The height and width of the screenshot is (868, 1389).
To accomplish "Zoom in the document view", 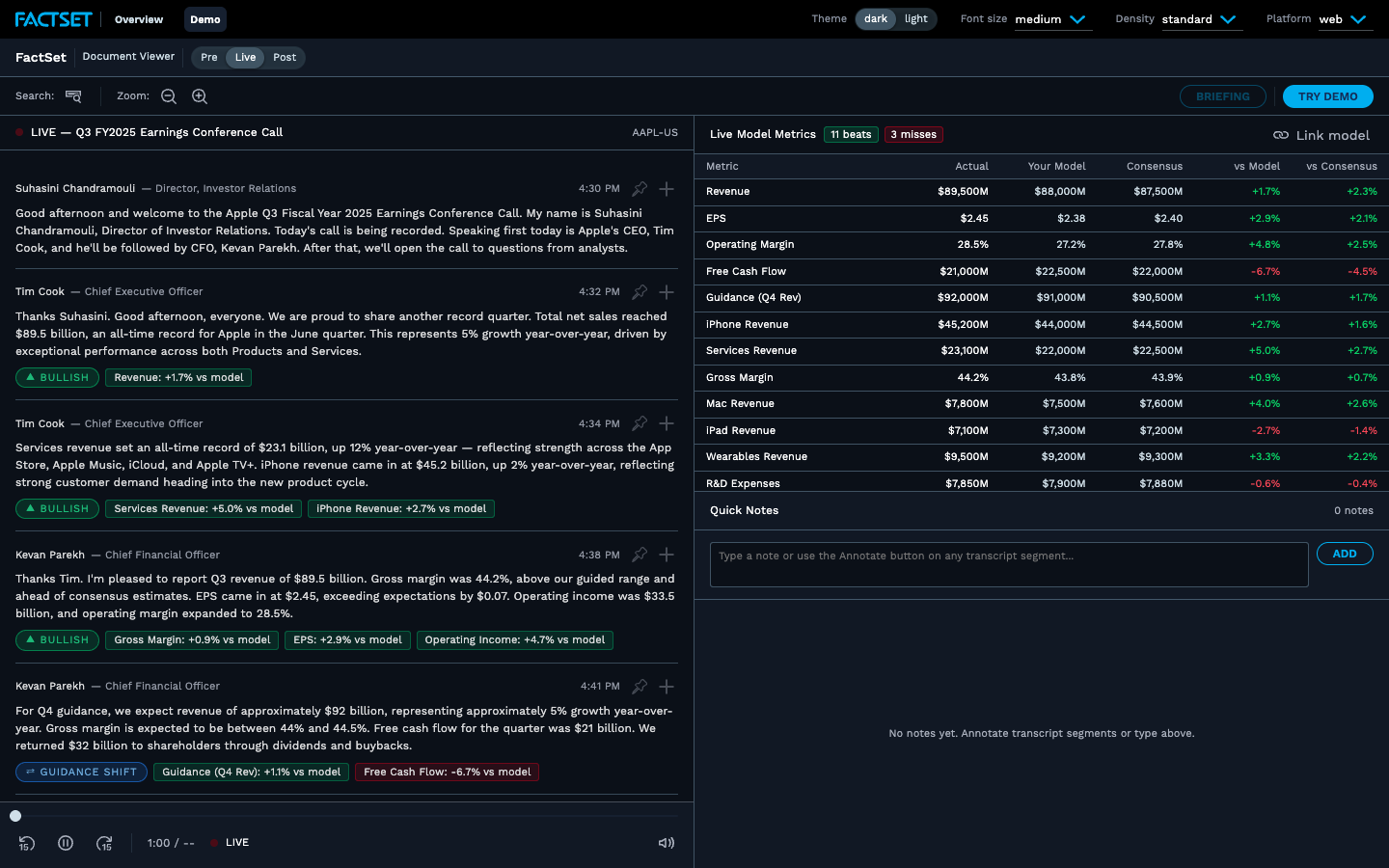I will 200,96.
